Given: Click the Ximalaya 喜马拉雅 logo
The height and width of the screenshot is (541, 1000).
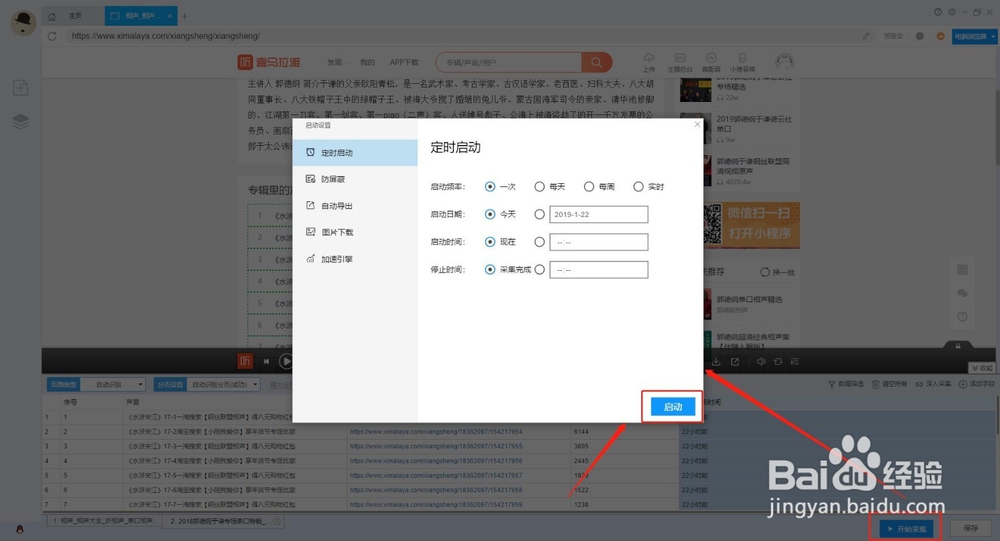Looking at the screenshot, I should click(x=269, y=62).
